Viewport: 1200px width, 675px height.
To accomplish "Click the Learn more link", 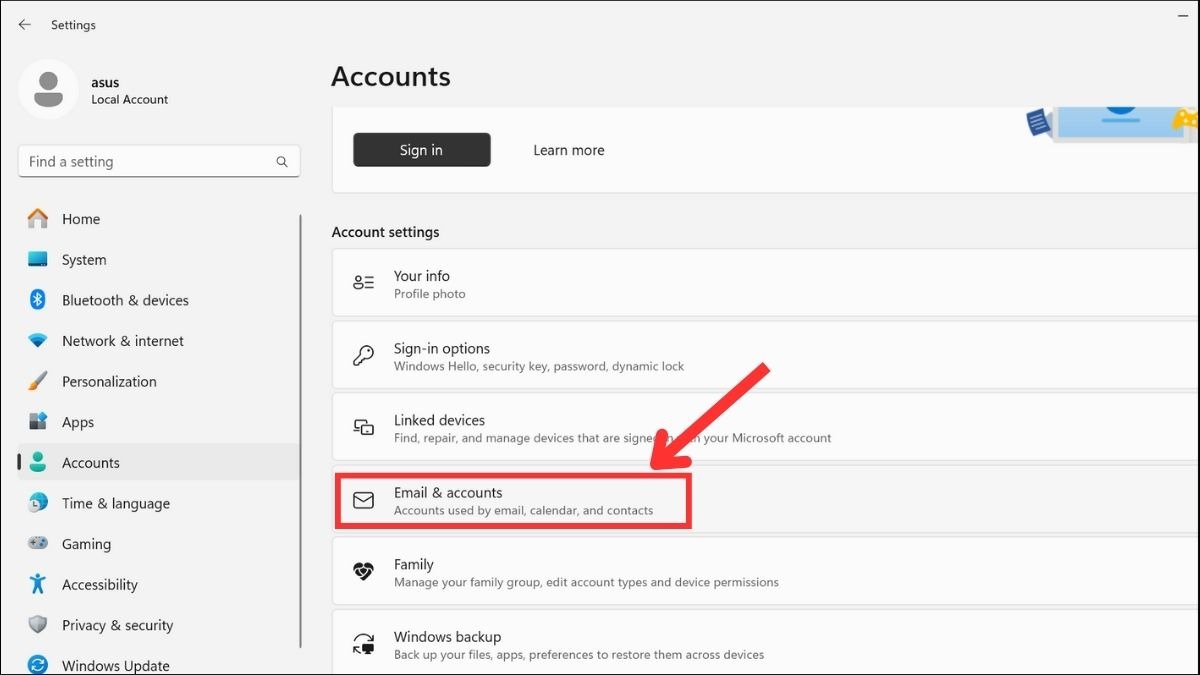I will [569, 150].
